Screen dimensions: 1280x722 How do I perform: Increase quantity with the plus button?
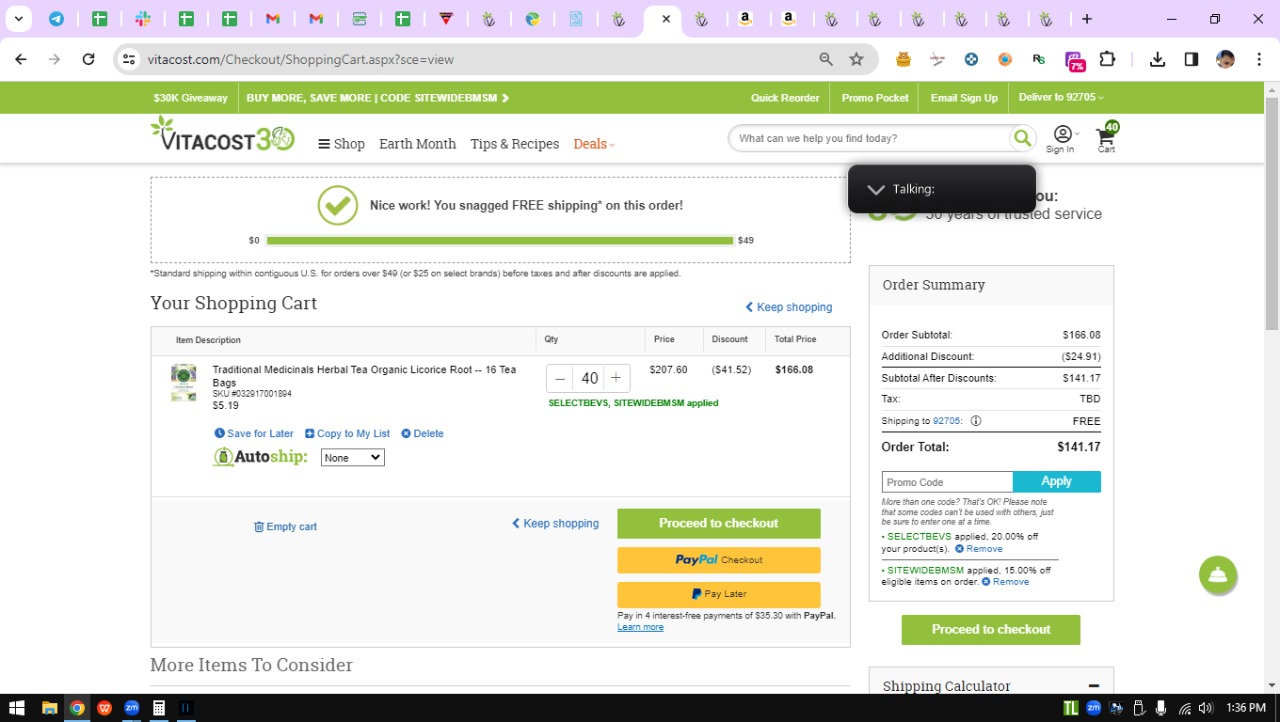coord(616,378)
